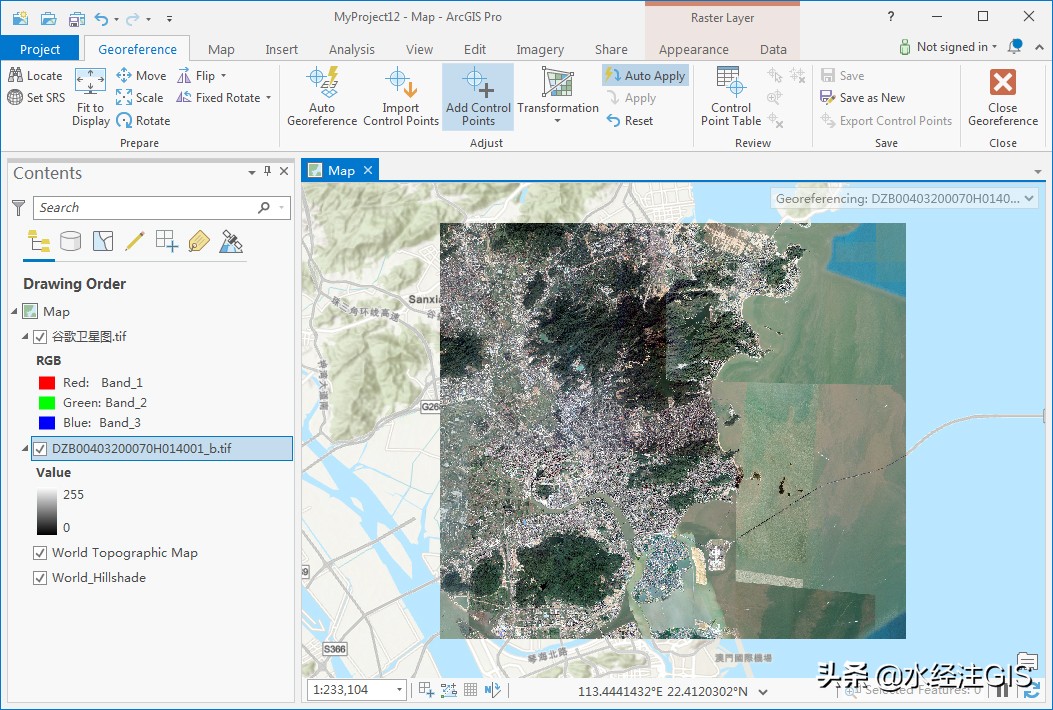Screen dimensions: 1053x710
Task: Close the Map view tab
Action: (368, 171)
